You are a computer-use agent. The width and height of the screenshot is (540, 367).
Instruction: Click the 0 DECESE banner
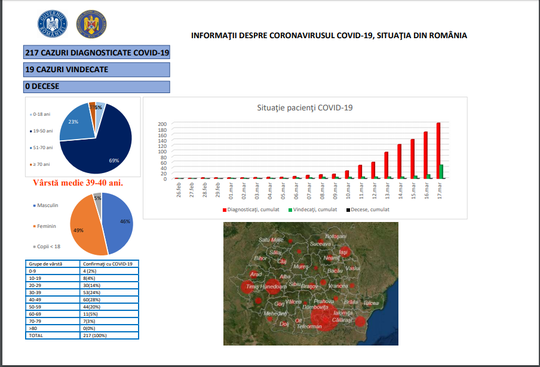pyautogui.click(x=96, y=86)
